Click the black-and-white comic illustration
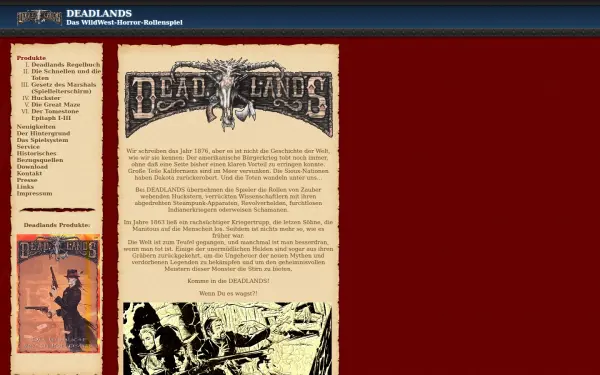Image resolution: width=600 pixels, height=375 pixels. pos(227,339)
